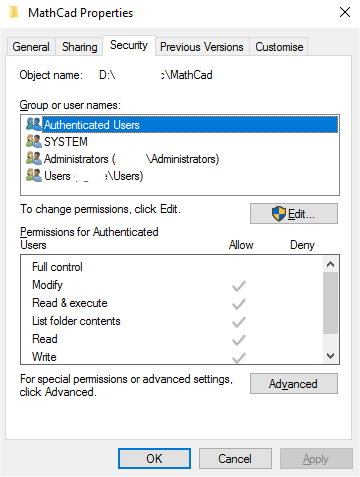Click the Users group icon
Screen dimensions: 360x477
click(x=34, y=175)
